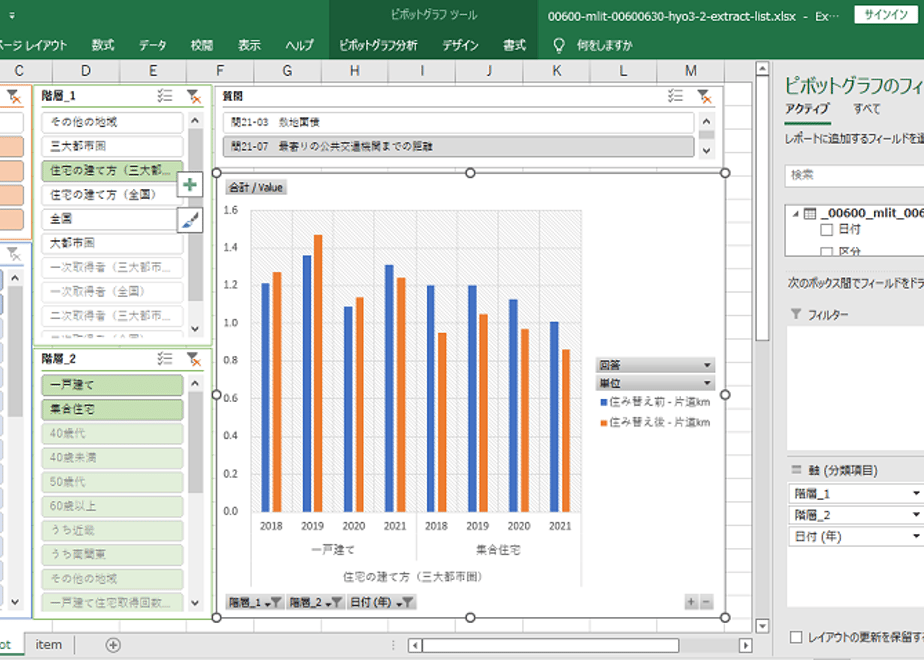Clear filter on 質問 slicer
Image resolution: width=924 pixels, height=660 pixels.
pyautogui.click(x=704, y=95)
